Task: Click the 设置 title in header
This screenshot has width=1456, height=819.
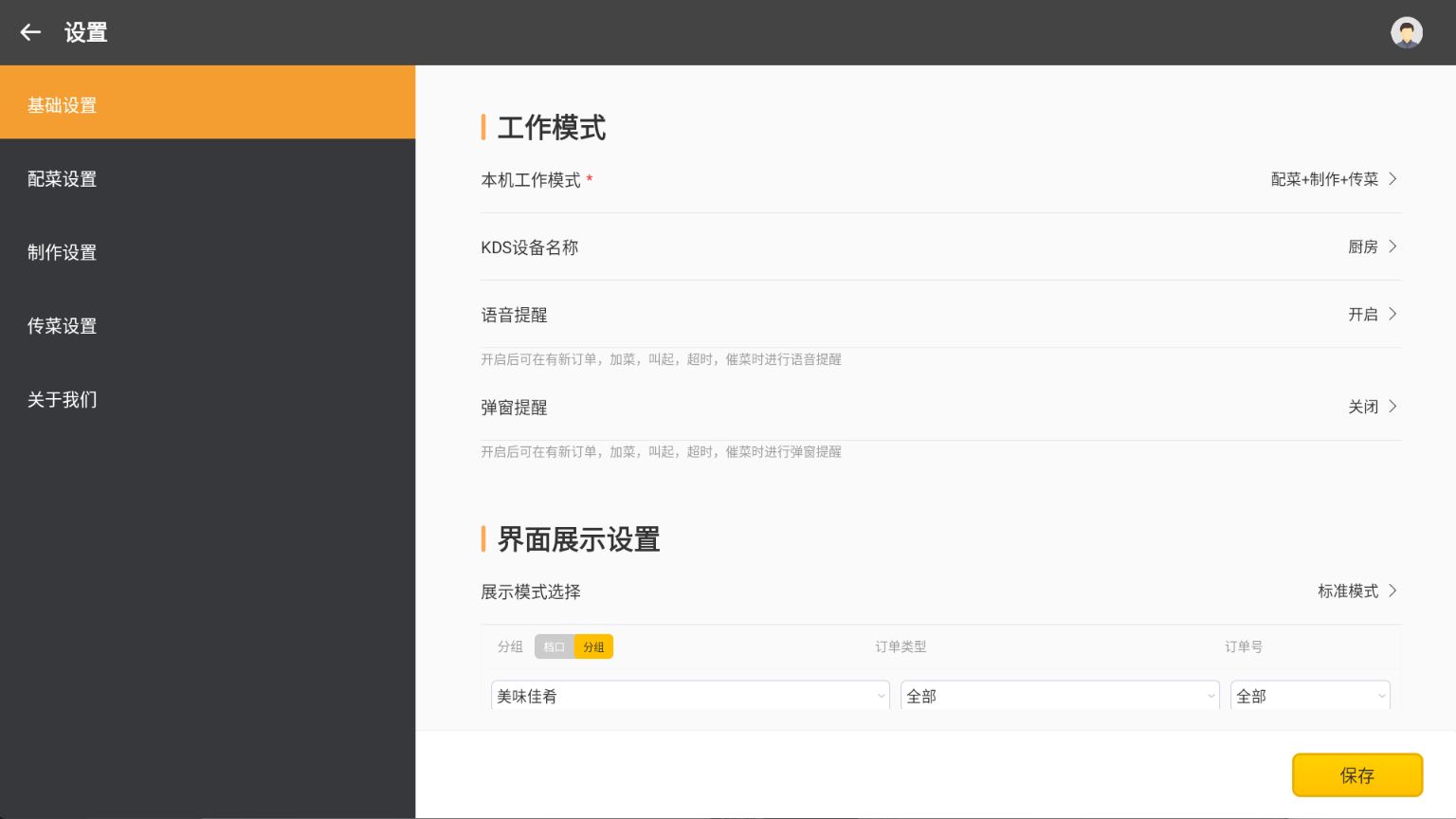Action: pyautogui.click(x=86, y=32)
